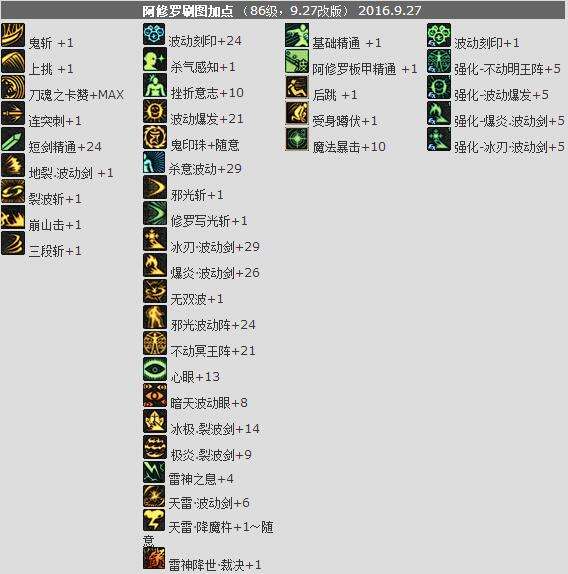
Task: Click the 鬼斩 skill icon
Action: pyautogui.click(x=13, y=35)
